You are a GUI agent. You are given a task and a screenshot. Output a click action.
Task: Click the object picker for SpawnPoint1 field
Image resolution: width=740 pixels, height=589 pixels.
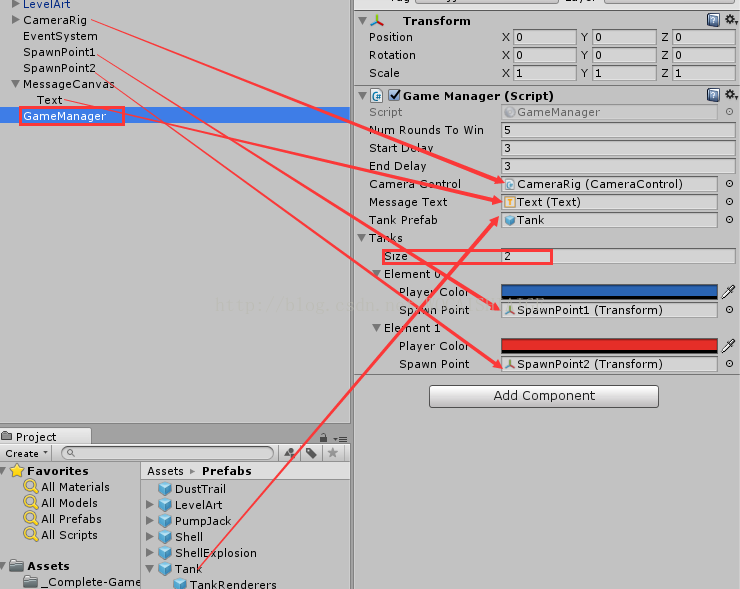click(x=730, y=310)
